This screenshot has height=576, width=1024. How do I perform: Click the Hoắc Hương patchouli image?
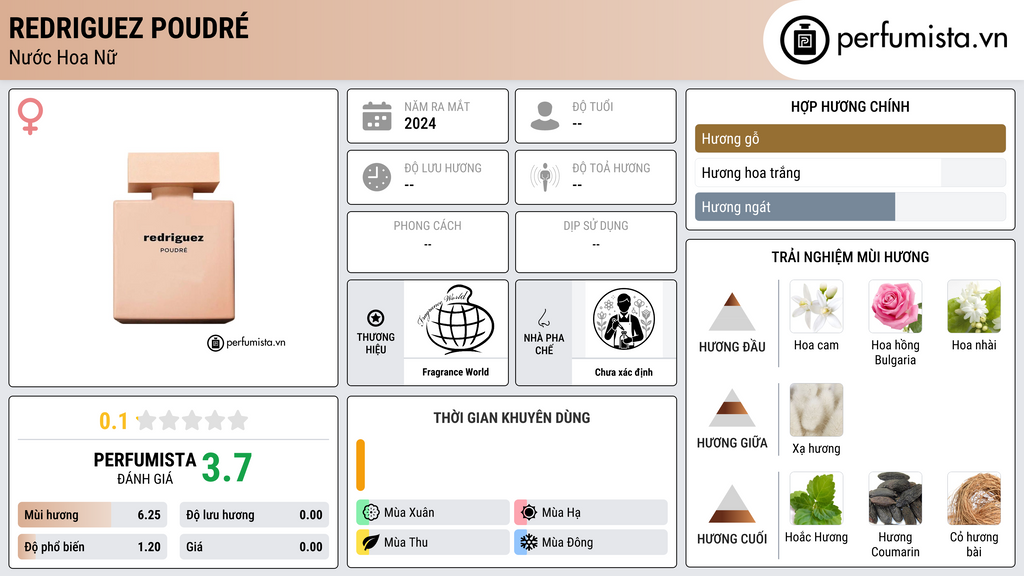tap(816, 498)
